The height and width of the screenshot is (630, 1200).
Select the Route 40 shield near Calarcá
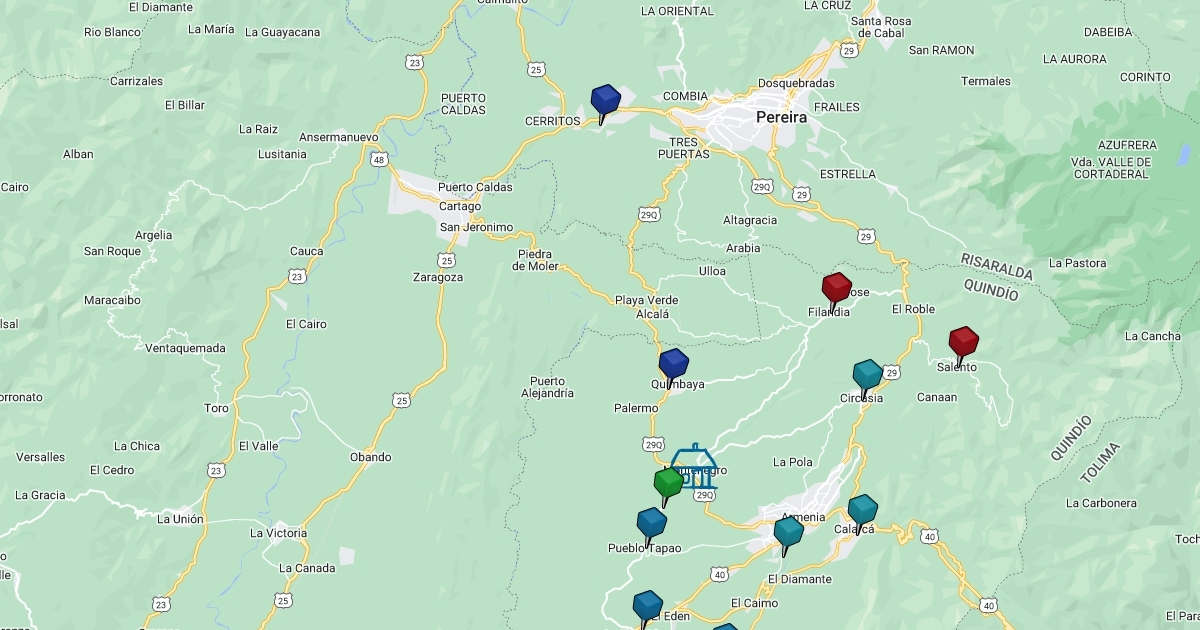930,537
